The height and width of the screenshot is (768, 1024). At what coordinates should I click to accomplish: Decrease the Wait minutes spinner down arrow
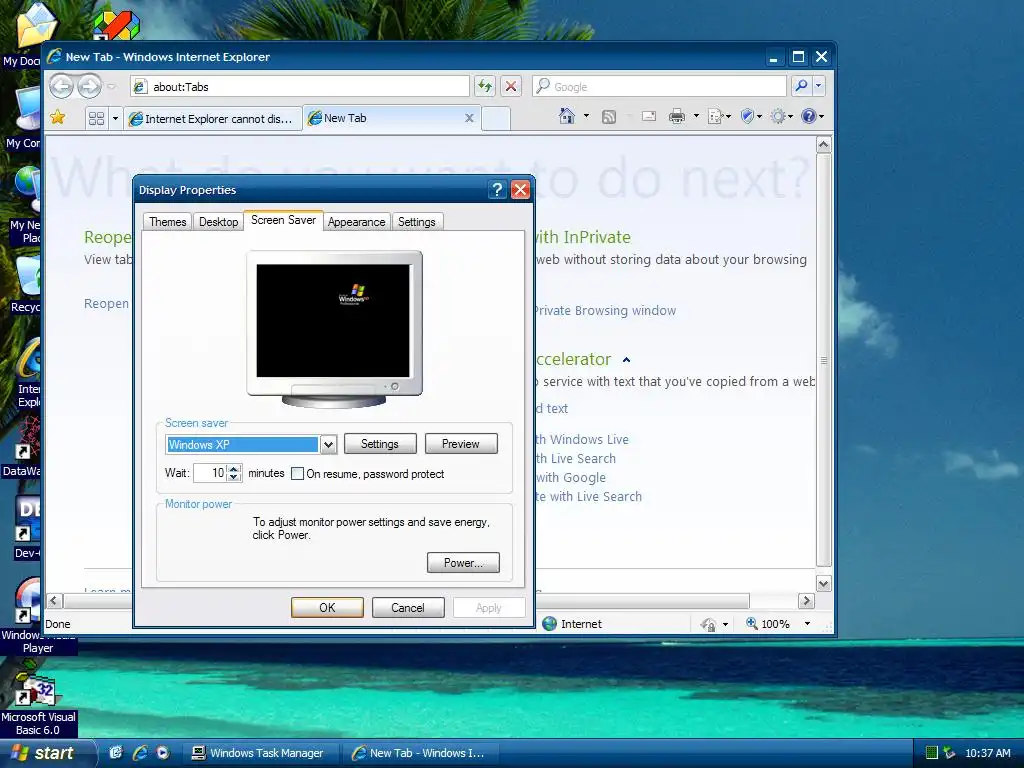coord(234,477)
